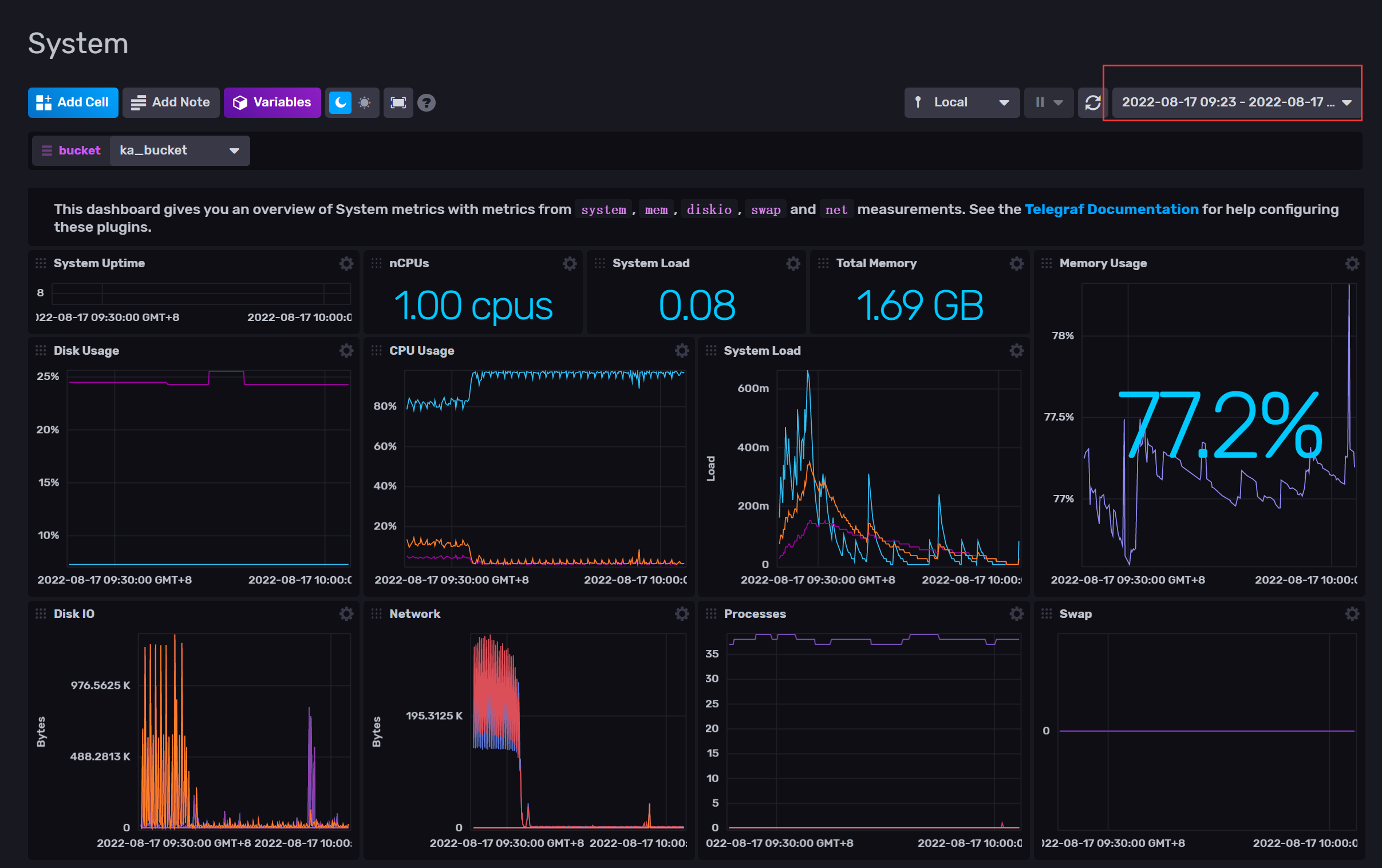
Task: Open Swap cell settings gear
Action: (x=1352, y=614)
